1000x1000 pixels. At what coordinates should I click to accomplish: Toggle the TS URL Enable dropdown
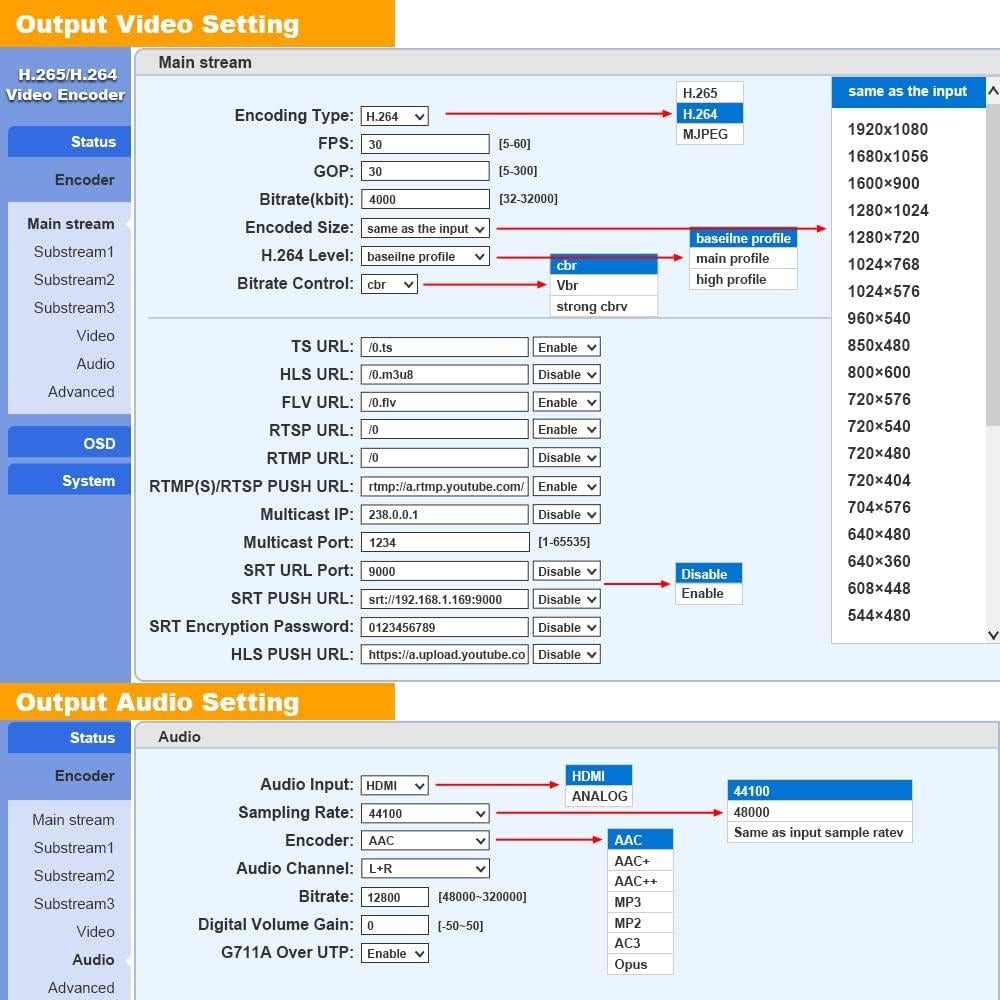[566, 347]
